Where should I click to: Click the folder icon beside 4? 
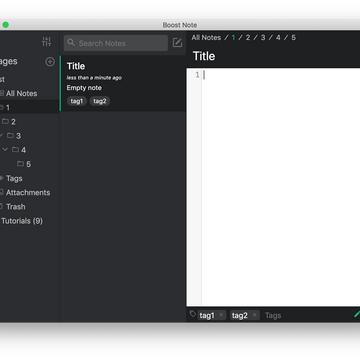tap(15, 150)
